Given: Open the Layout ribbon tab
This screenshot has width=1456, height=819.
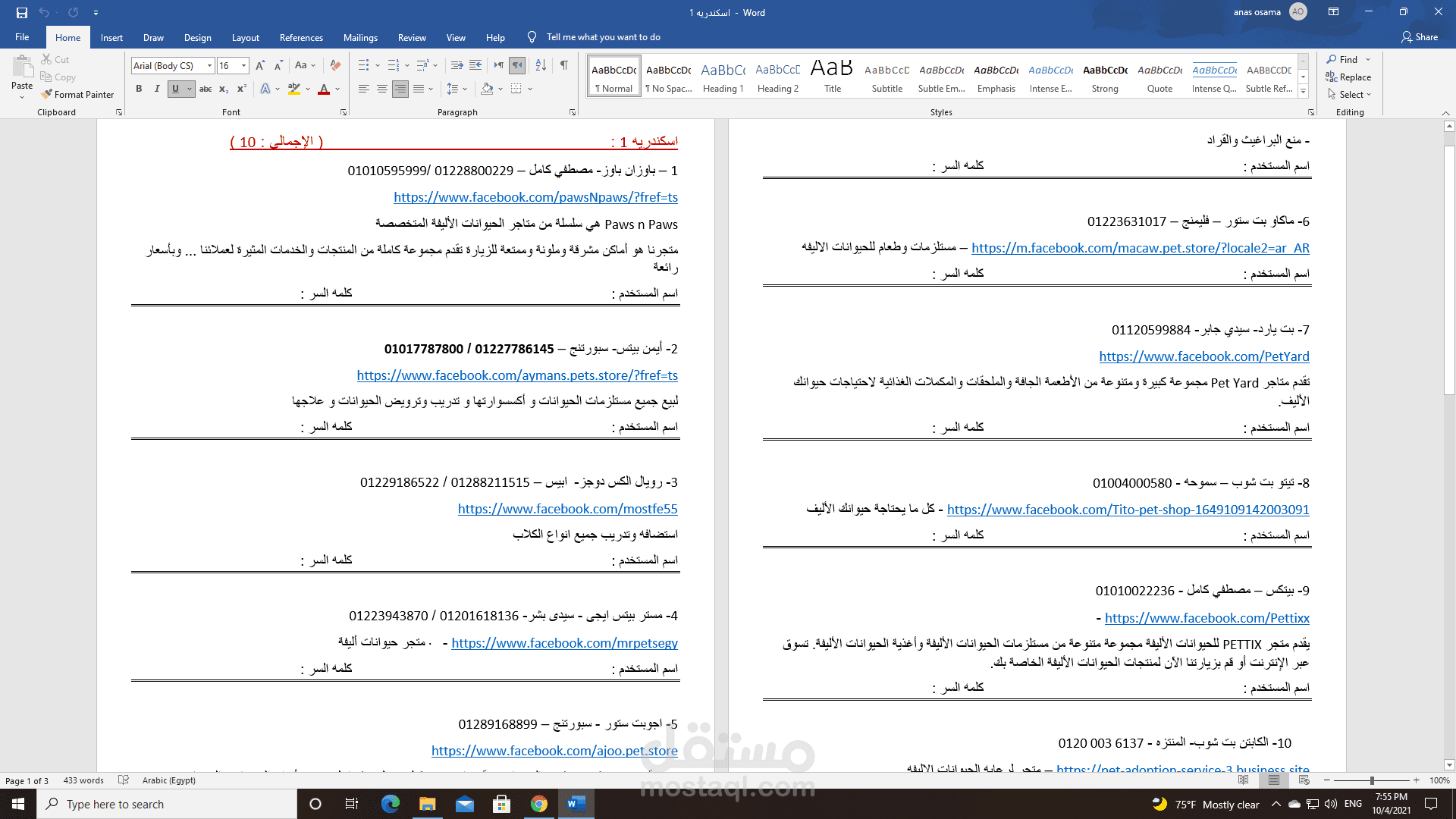Looking at the screenshot, I should pyautogui.click(x=245, y=37).
